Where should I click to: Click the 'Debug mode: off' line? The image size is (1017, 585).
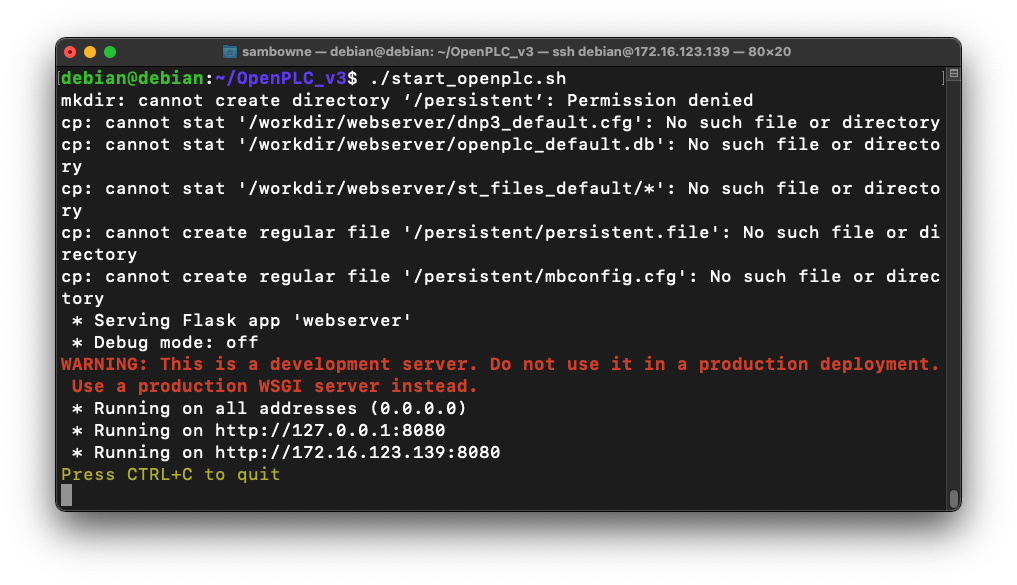pyautogui.click(x=176, y=342)
